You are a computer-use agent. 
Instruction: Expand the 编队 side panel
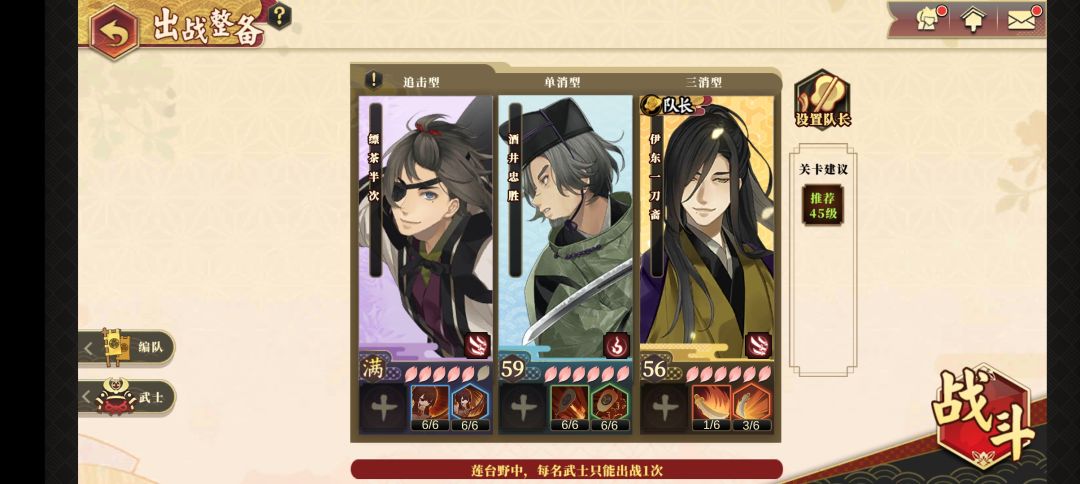[127, 348]
